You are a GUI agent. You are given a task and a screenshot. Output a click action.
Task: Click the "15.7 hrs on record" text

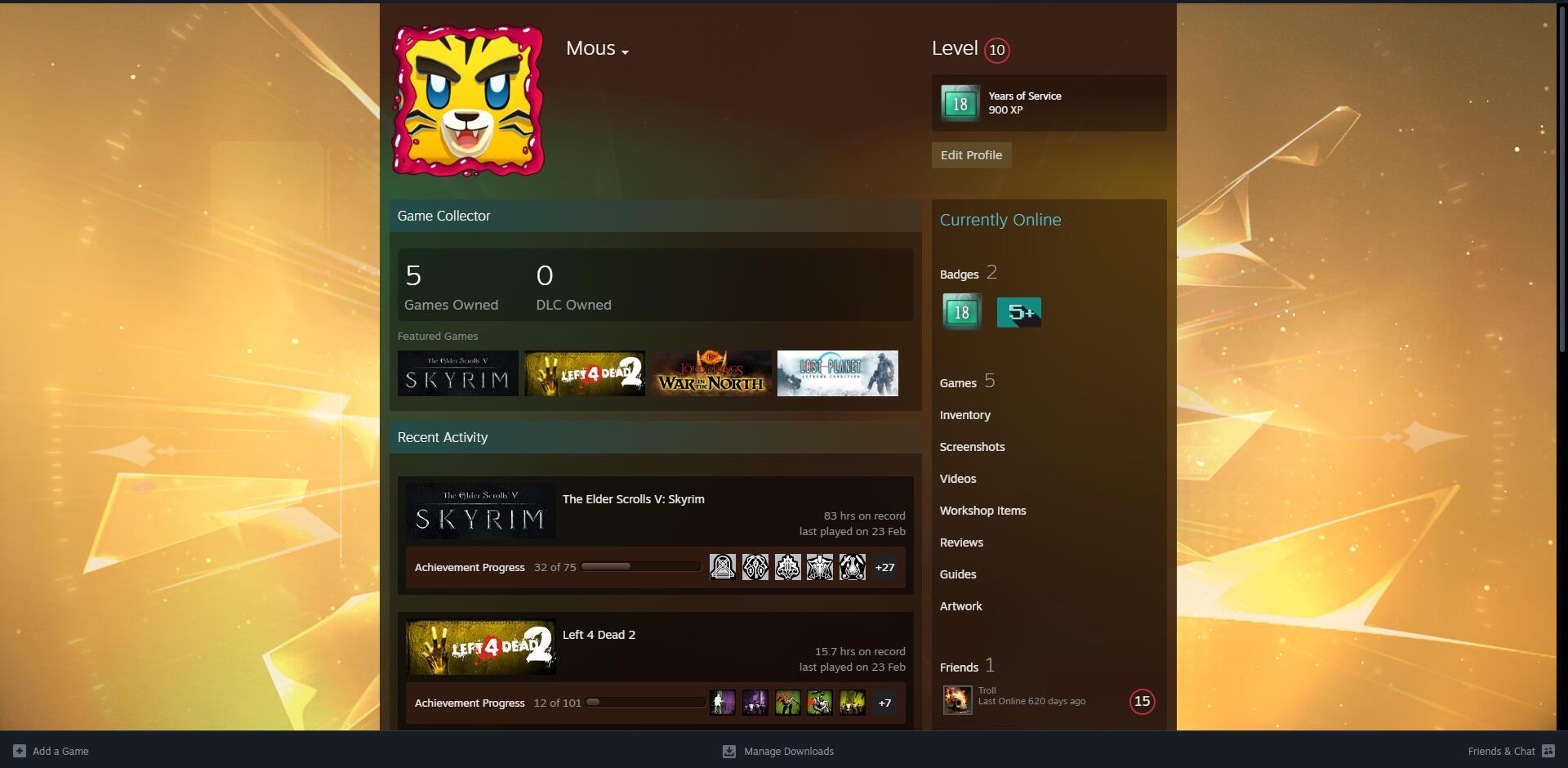click(860, 652)
